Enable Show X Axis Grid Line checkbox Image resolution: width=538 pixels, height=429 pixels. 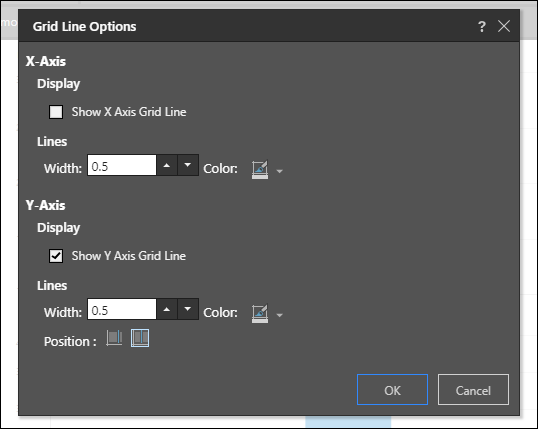(x=56, y=112)
